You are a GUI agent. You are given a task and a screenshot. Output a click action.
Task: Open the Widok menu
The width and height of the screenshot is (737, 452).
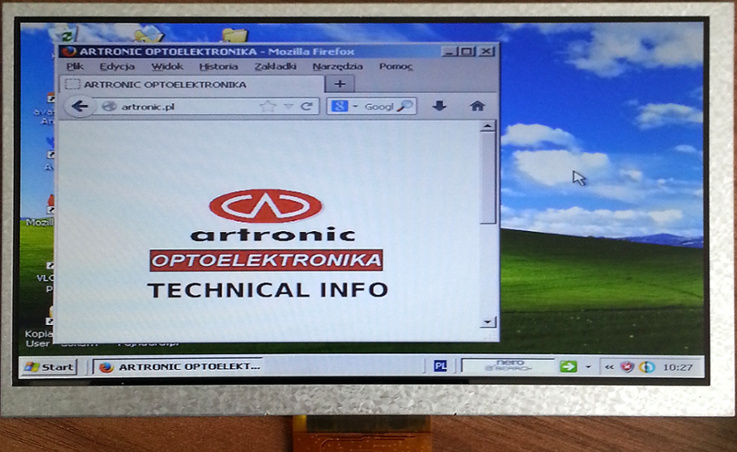click(x=167, y=66)
